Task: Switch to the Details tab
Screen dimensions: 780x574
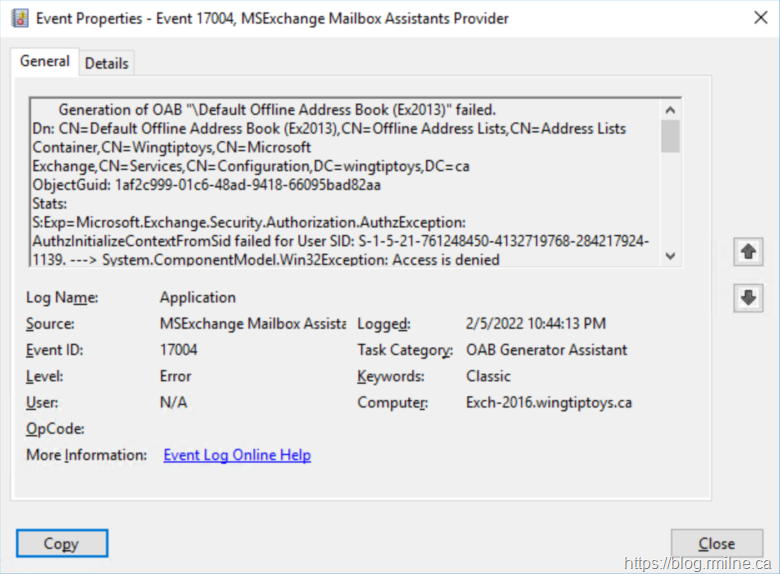Action: tap(106, 63)
